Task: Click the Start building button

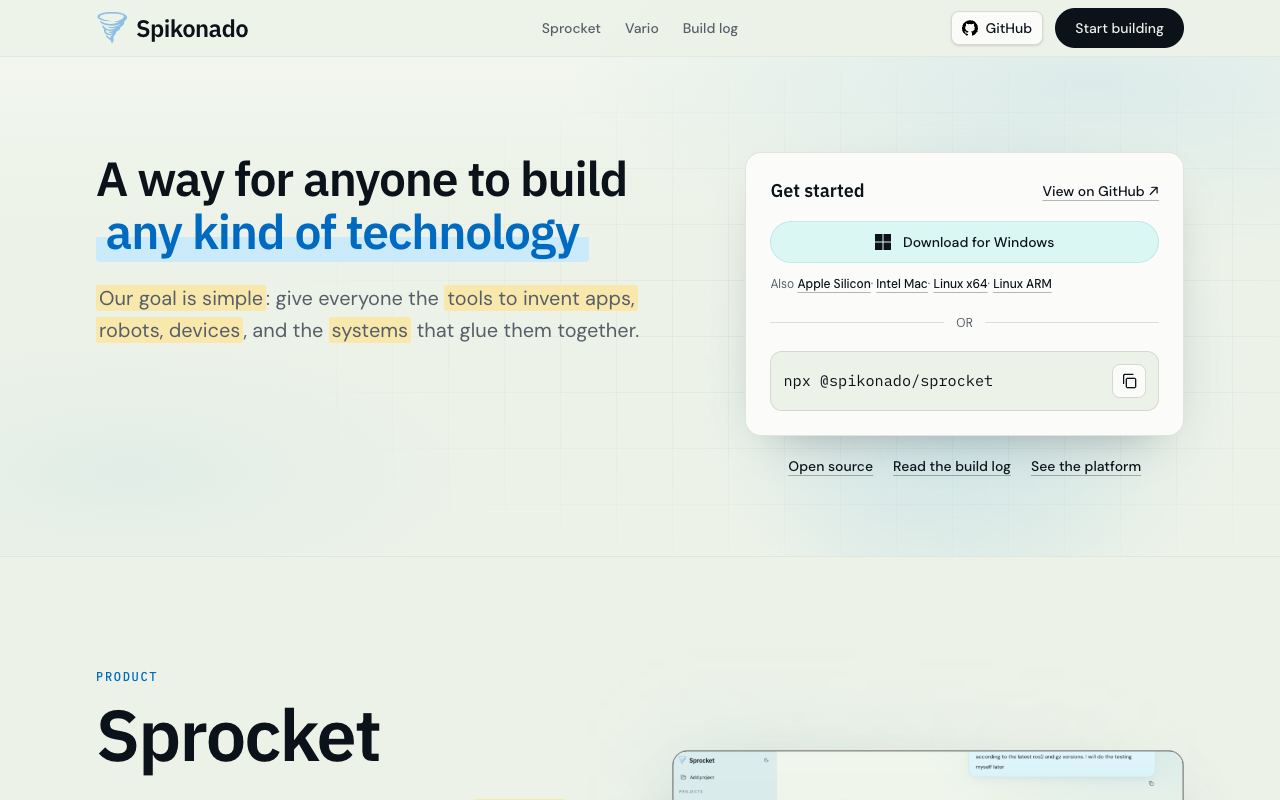Action: [x=1119, y=28]
